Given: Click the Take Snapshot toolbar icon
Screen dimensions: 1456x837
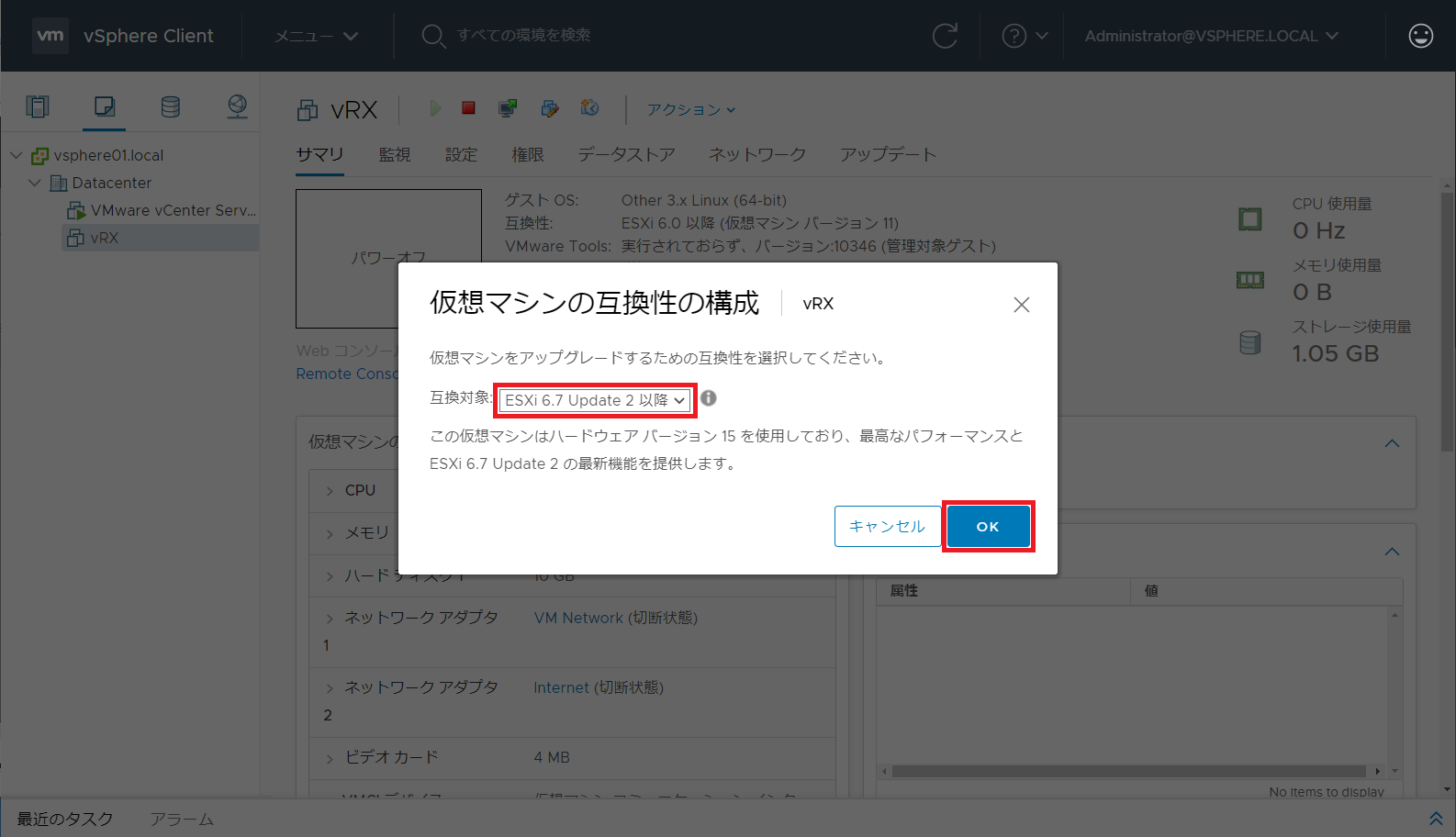Looking at the screenshot, I should point(590,108).
